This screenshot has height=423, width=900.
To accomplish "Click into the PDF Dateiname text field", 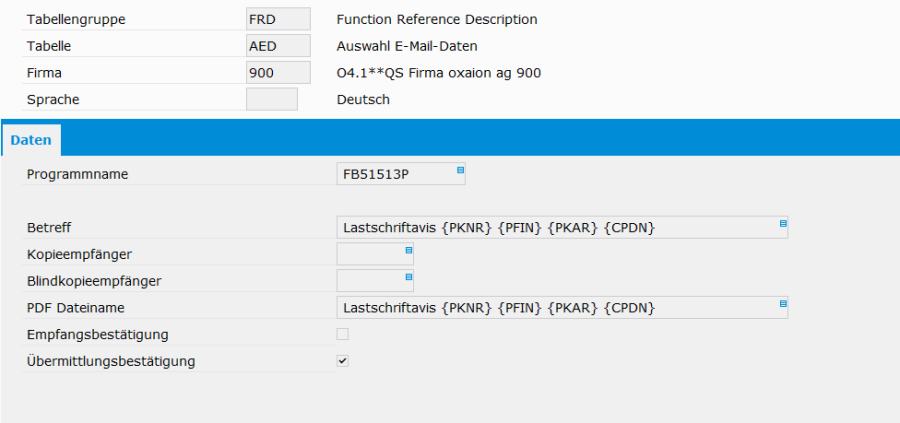I will pyautogui.click(x=555, y=308).
